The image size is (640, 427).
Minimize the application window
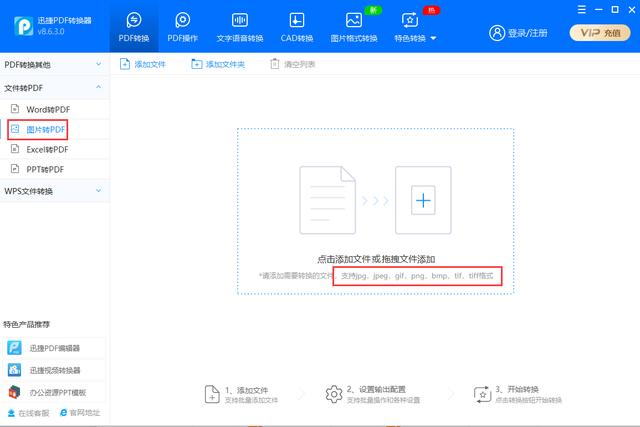(x=598, y=9)
